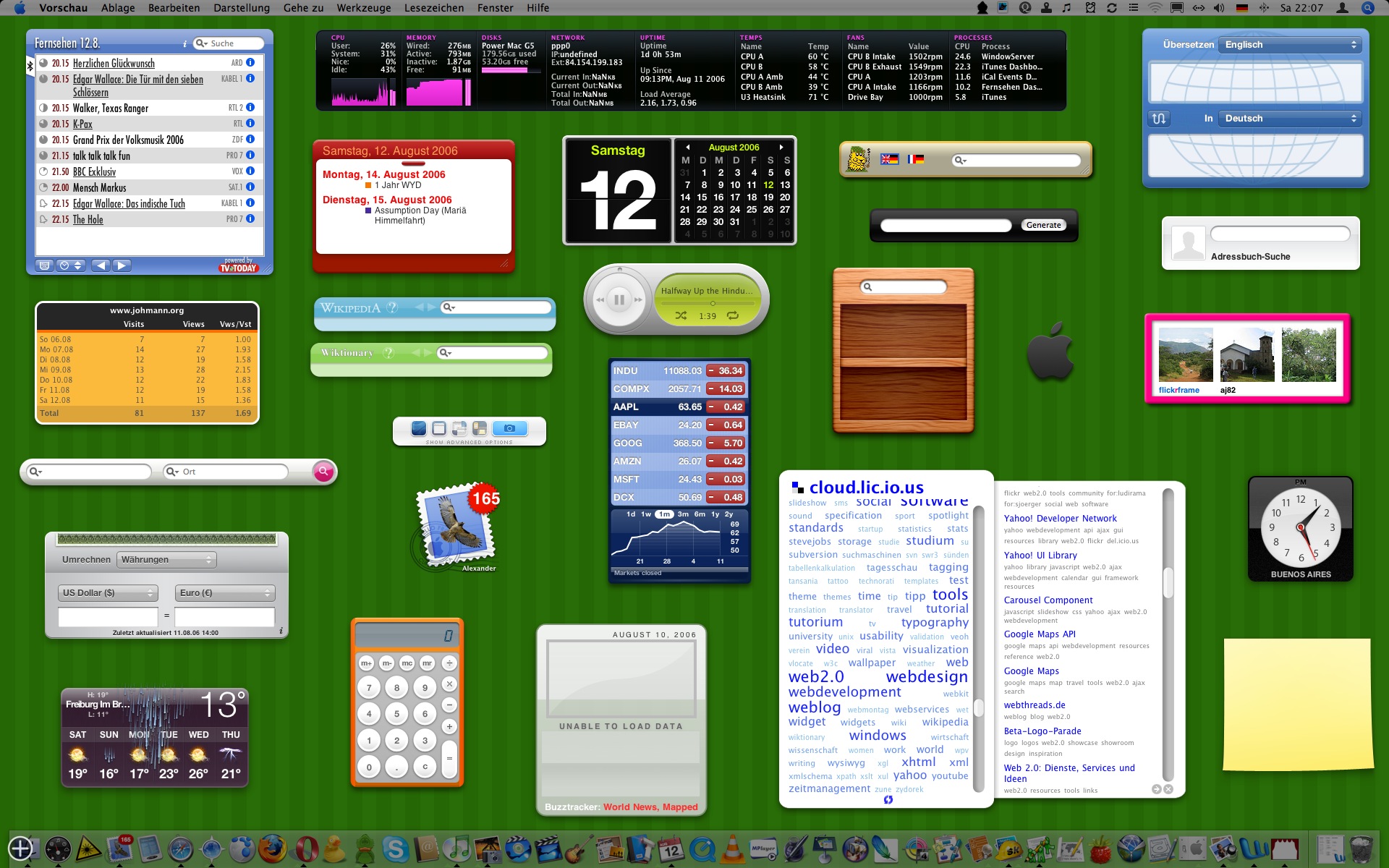Viewport: 1389px width, 868px height.
Task: Pause playback in iTunes widget
Action: point(619,299)
